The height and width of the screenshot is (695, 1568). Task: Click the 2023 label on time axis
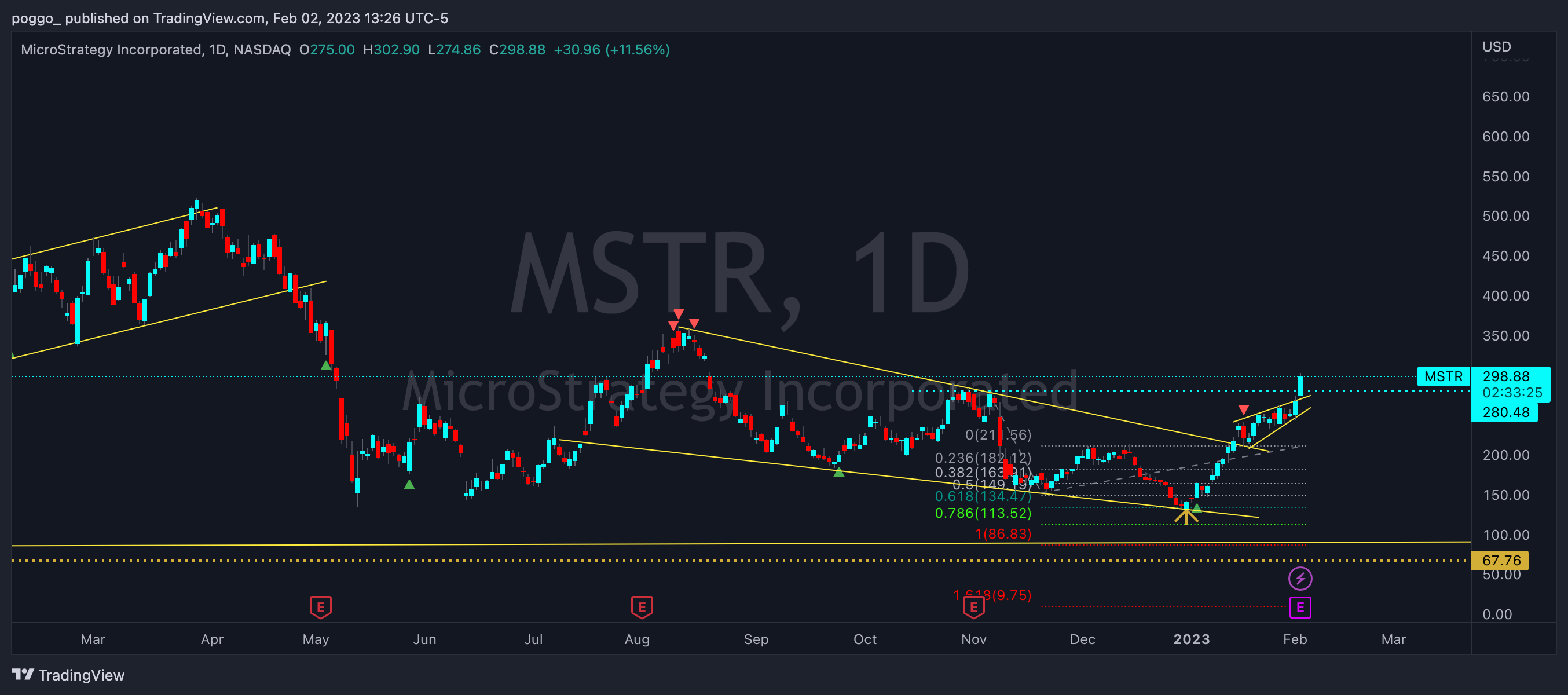(1191, 639)
